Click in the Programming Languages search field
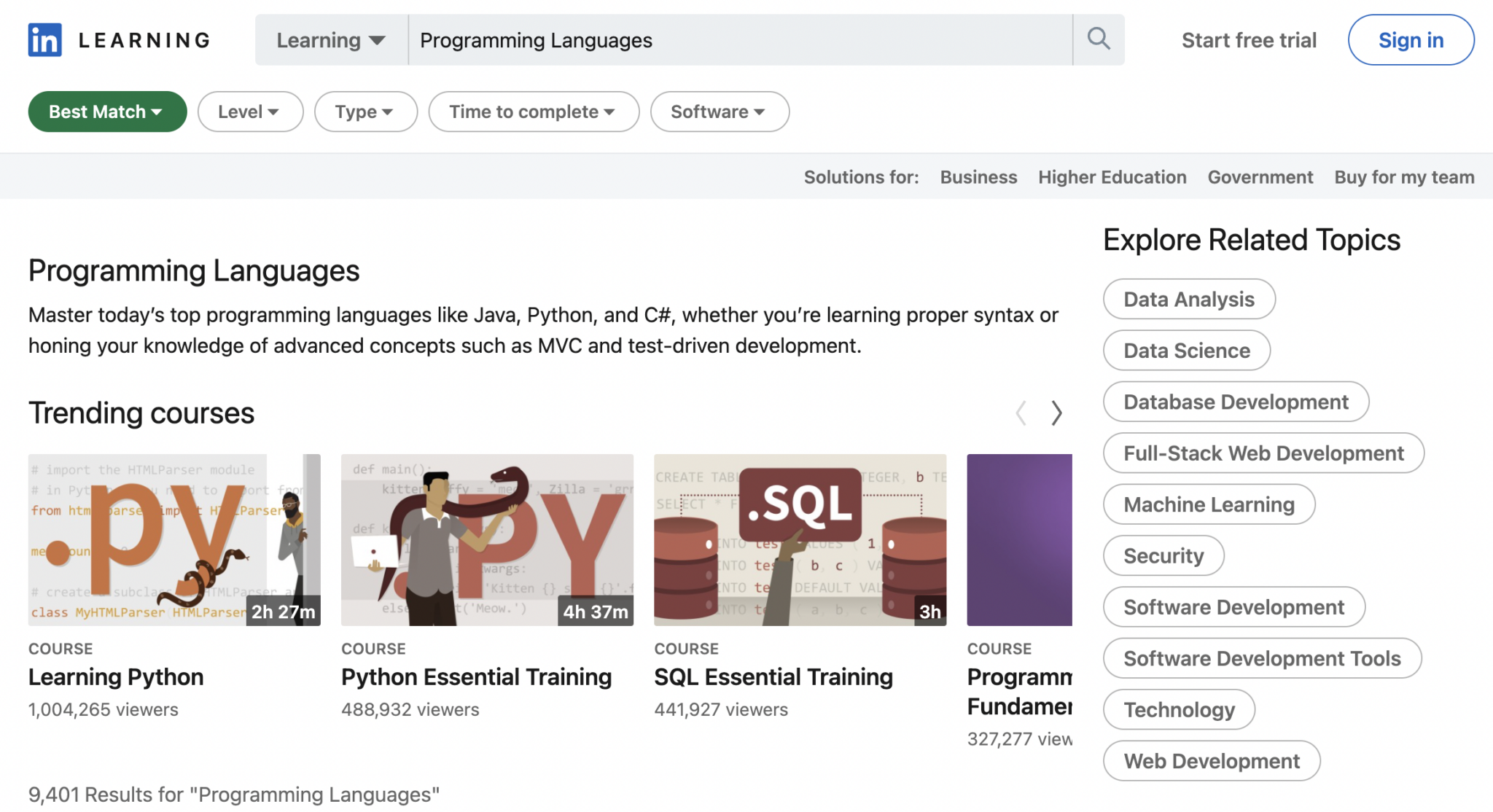The width and height of the screenshot is (1493, 812). (738, 40)
